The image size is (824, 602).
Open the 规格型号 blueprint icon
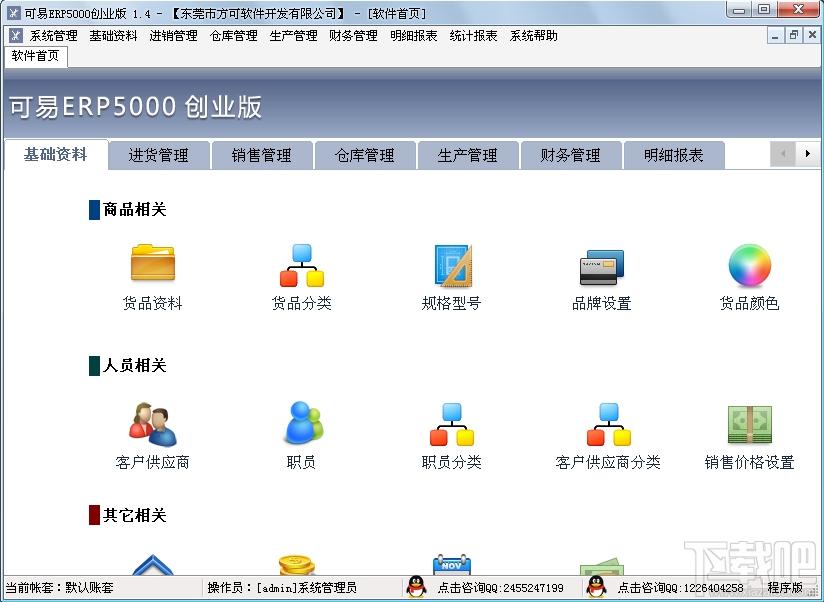(453, 265)
